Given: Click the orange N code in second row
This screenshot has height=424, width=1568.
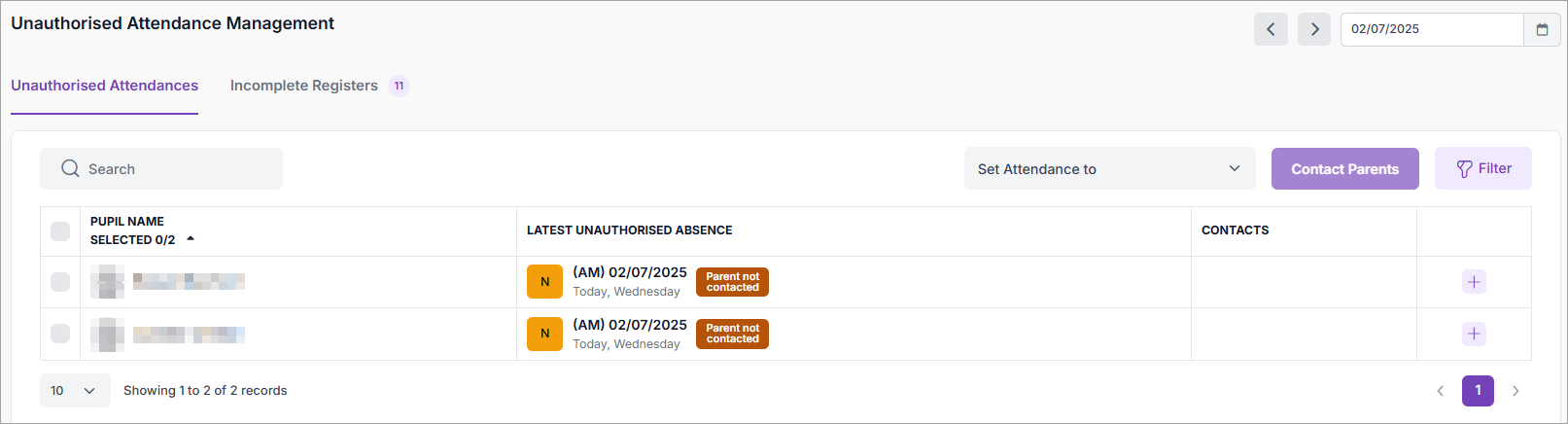Looking at the screenshot, I should point(544,334).
